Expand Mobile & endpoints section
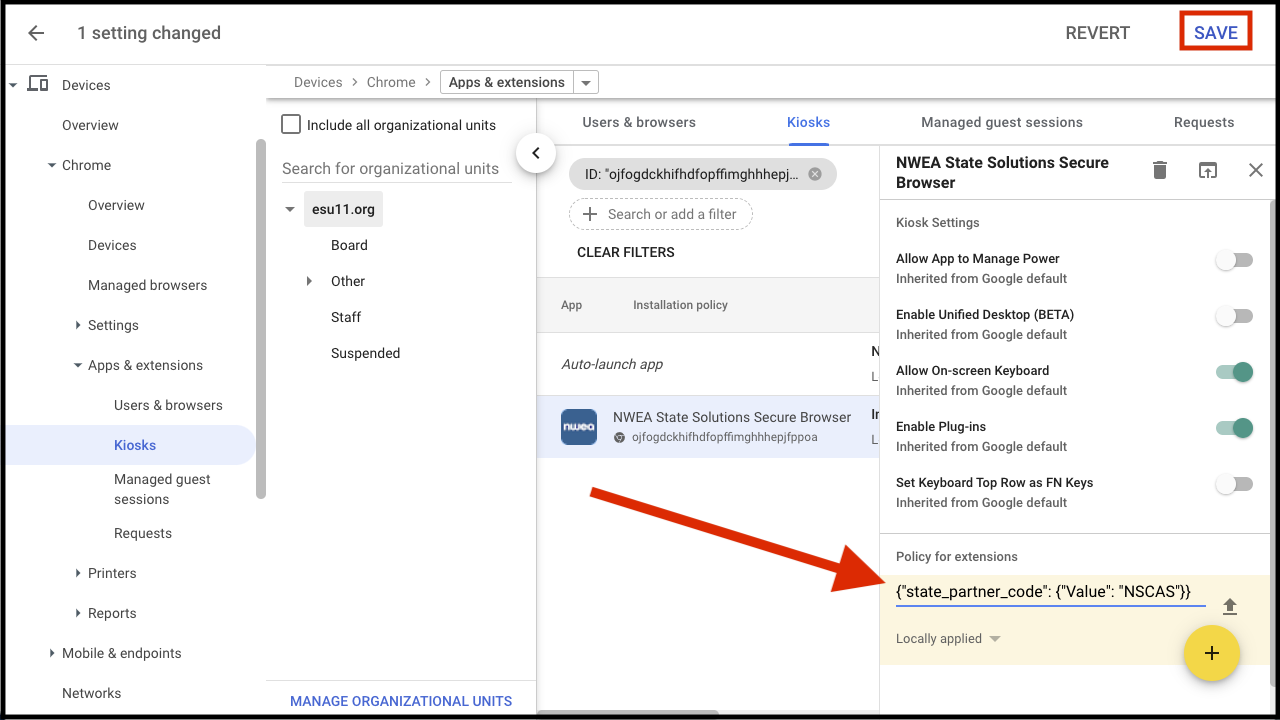Viewport: 1280px width, 720px height. click(52, 653)
